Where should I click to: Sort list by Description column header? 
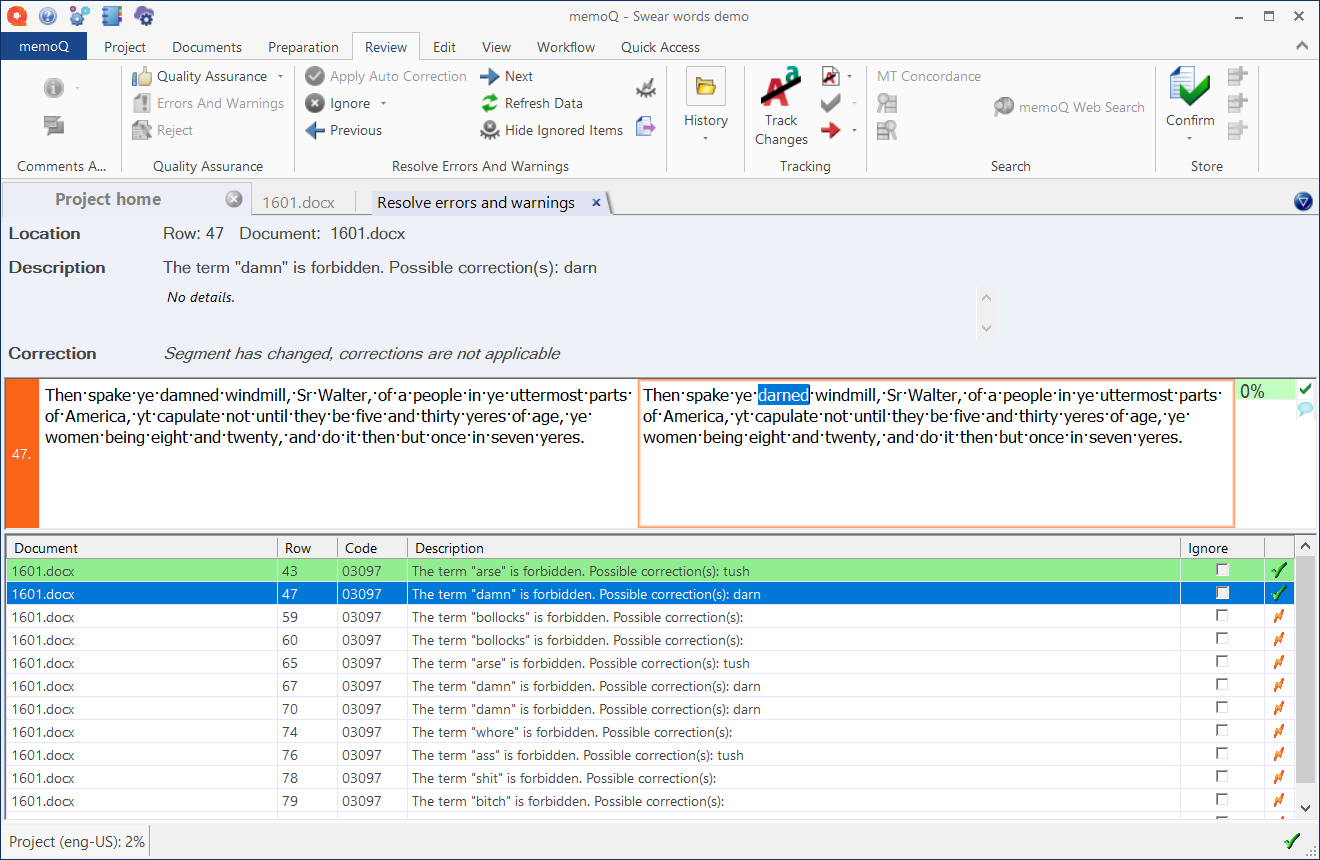pyautogui.click(x=794, y=548)
